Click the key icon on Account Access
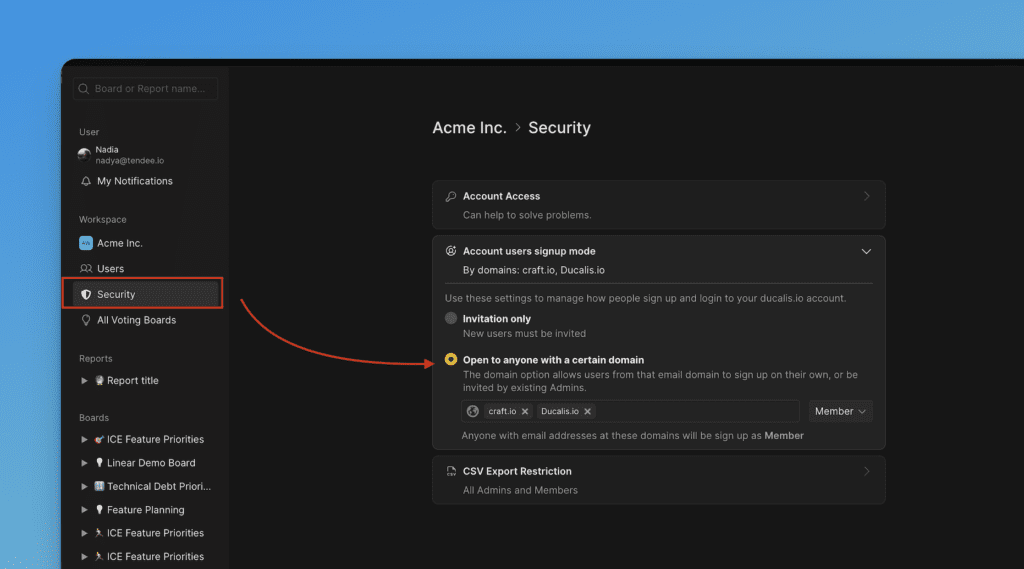 (451, 197)
